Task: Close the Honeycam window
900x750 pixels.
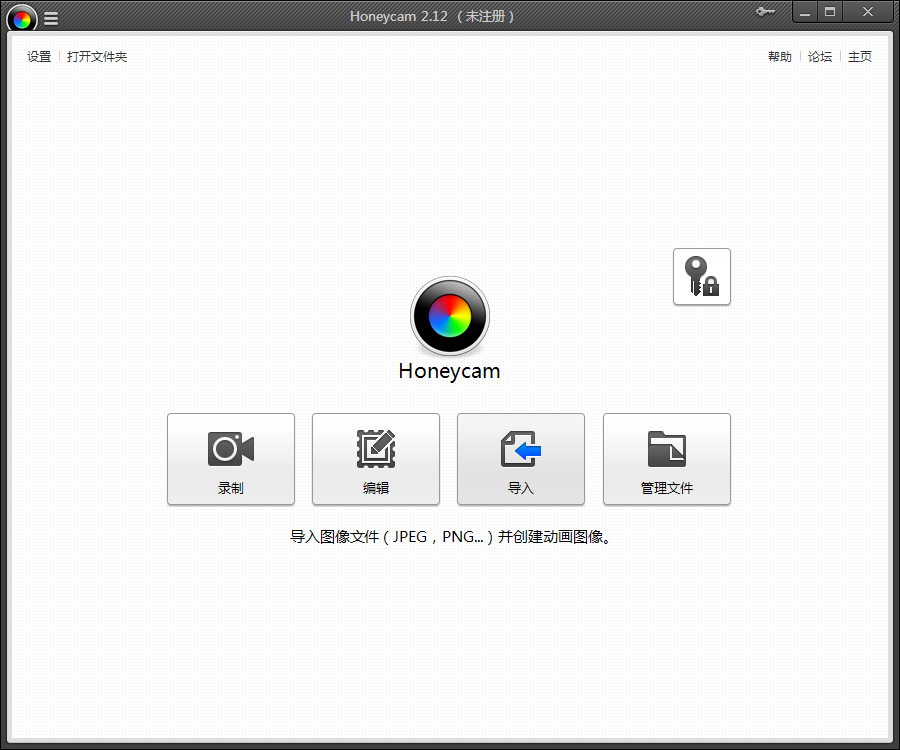Action: point(868,12)
